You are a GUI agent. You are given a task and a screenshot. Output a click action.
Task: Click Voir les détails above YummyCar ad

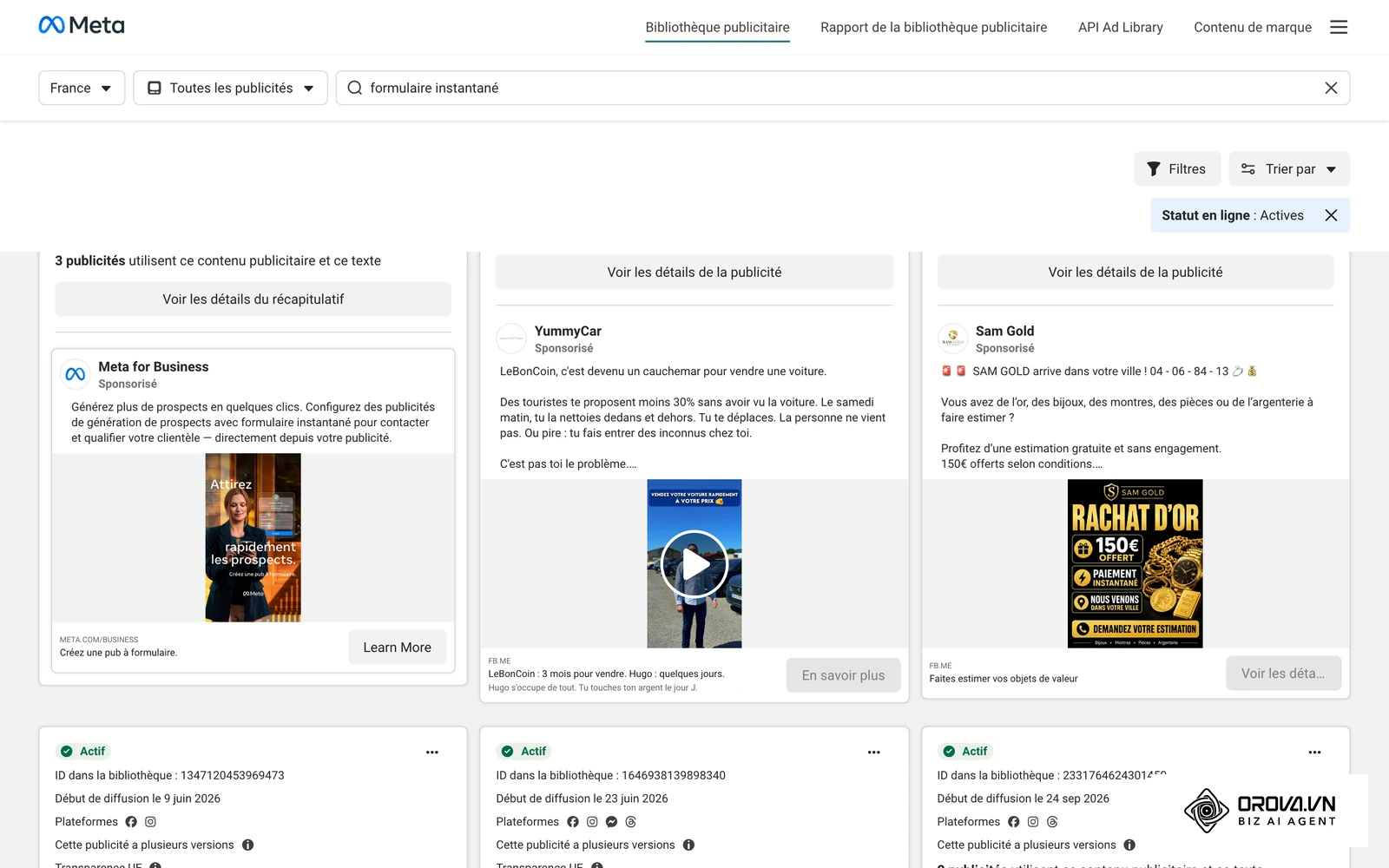(694, 273)
